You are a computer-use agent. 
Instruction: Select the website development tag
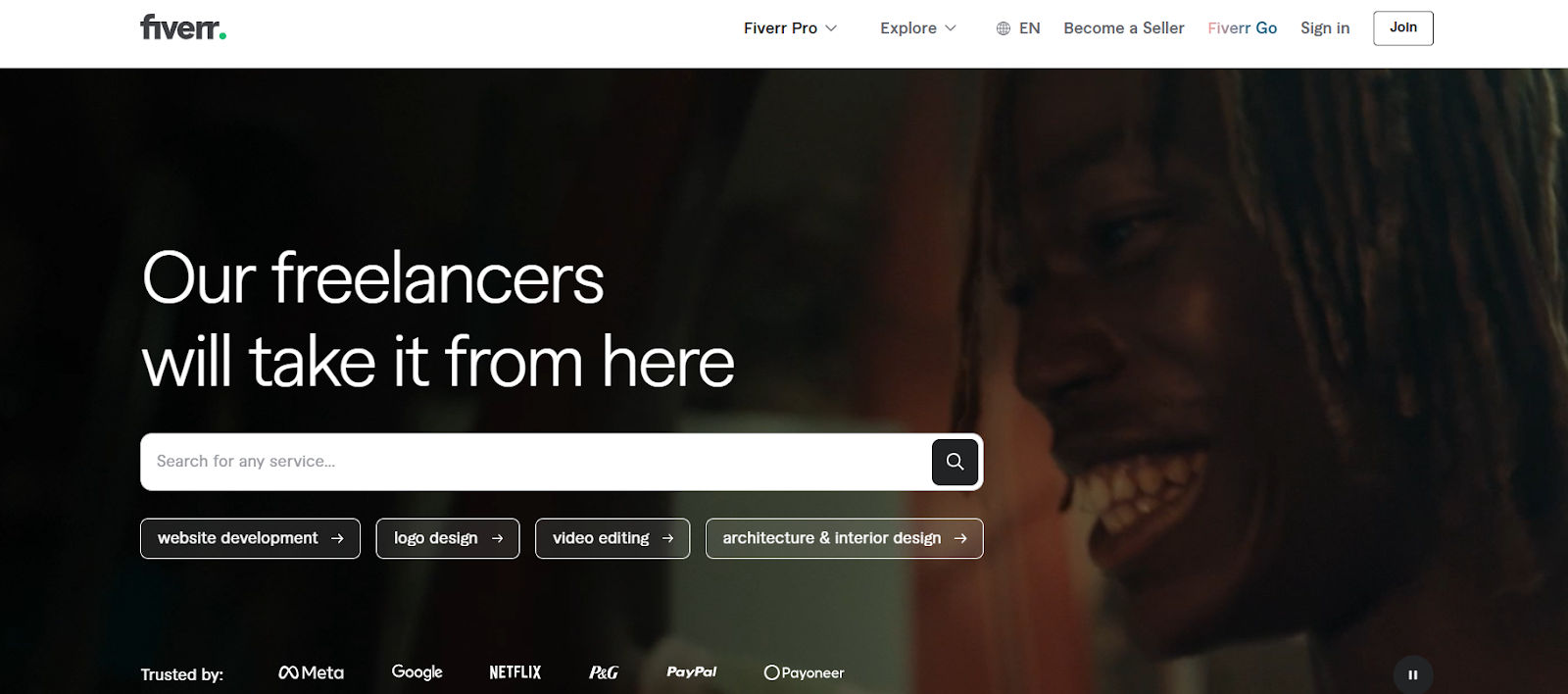(x=250, y=538)
